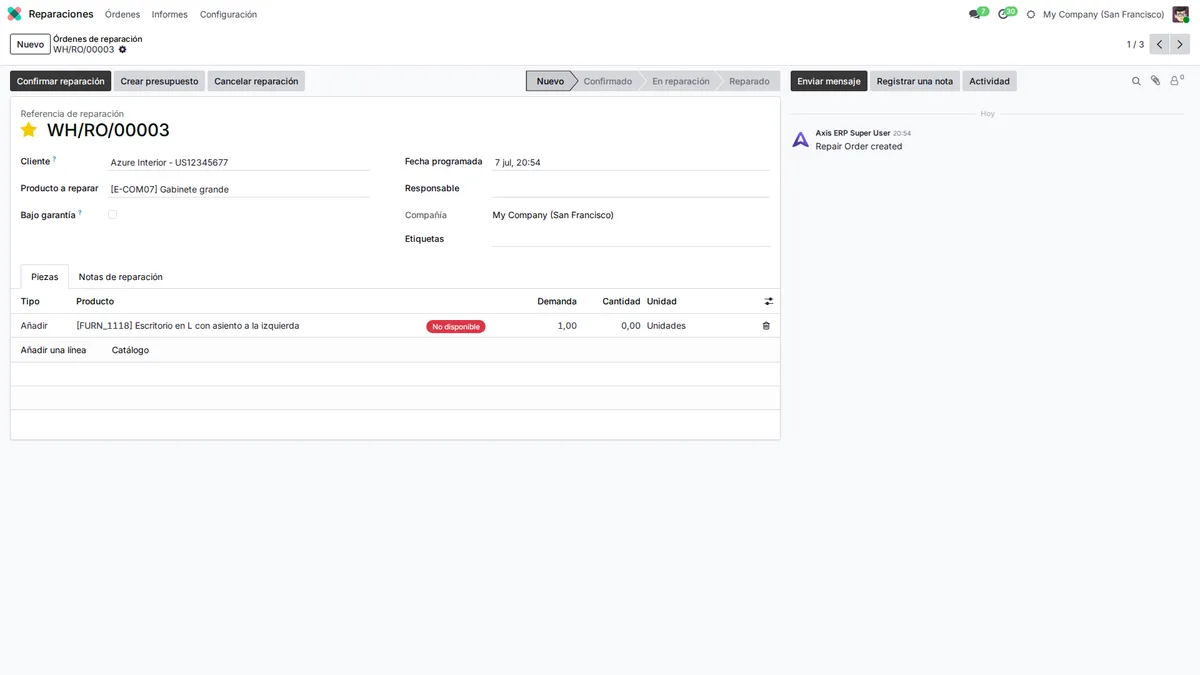Switch company via My Company (San Francisco)

point(1103,14)
